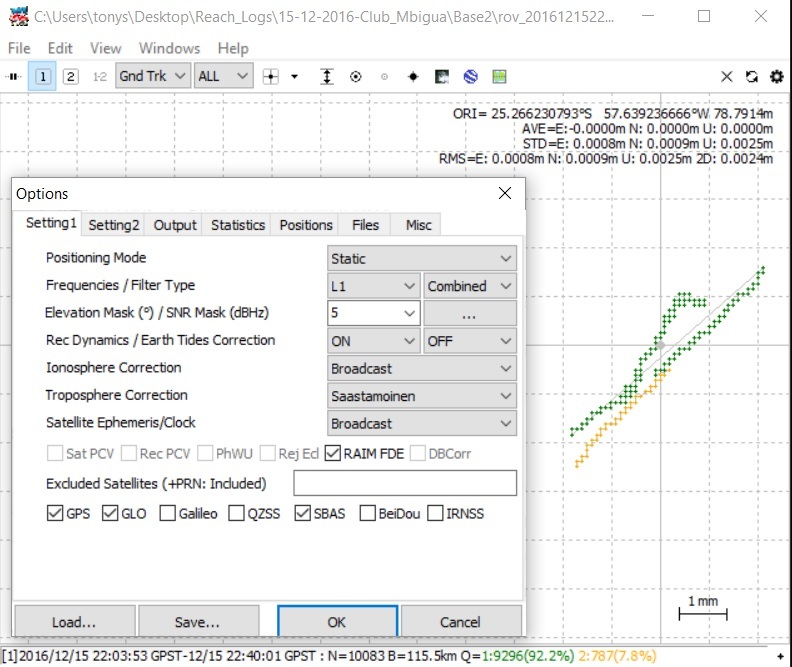Screen dimensions: 792x667
Task: Open the Help menu
Action: (x=233, y=48)
